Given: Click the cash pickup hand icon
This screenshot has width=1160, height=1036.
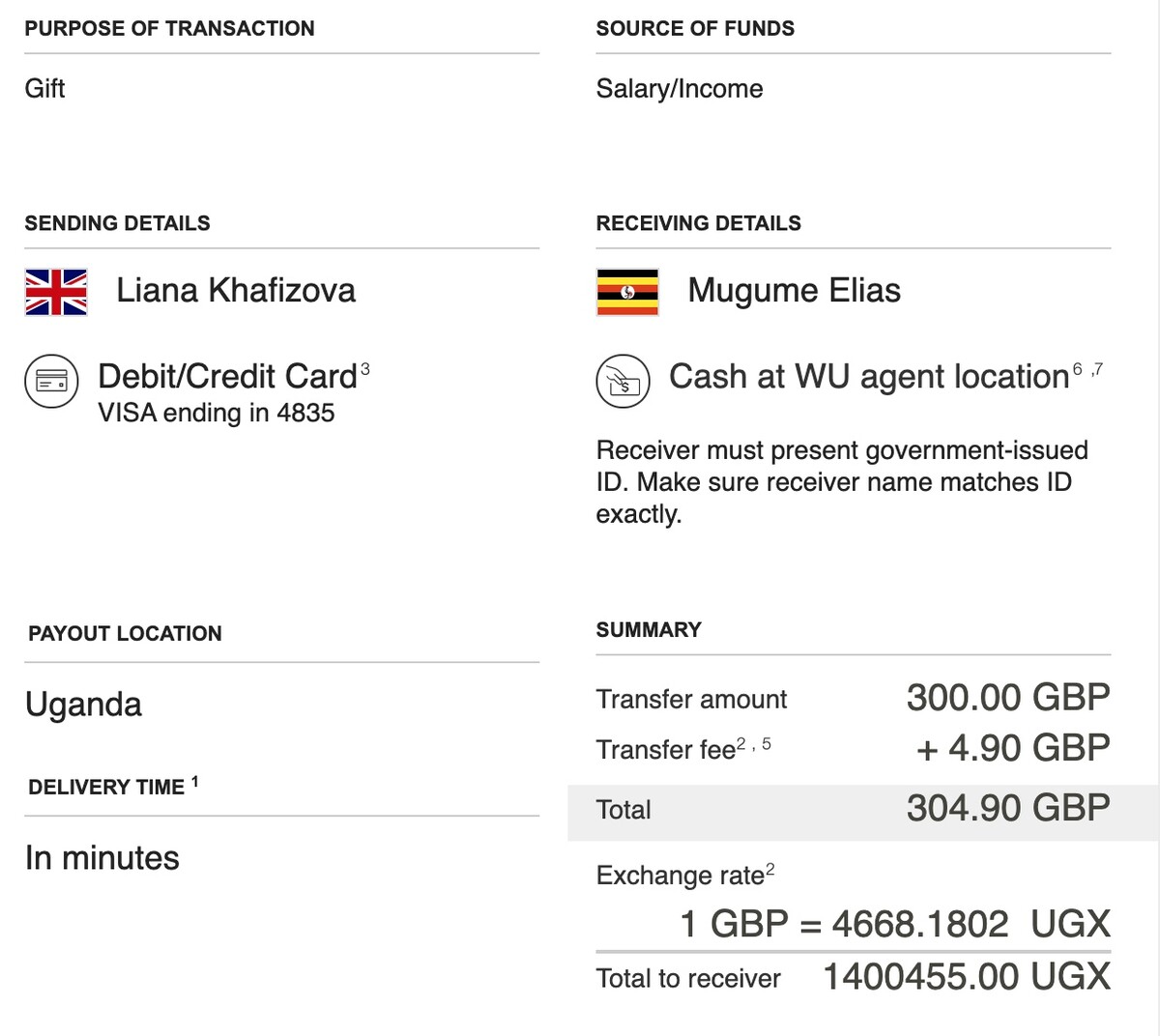Looking at the screenshot, I should [623, 381].
